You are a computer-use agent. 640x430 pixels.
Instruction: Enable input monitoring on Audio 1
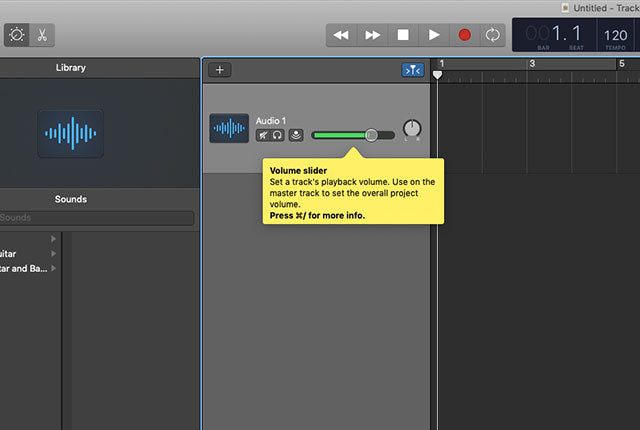coord(296,135)
